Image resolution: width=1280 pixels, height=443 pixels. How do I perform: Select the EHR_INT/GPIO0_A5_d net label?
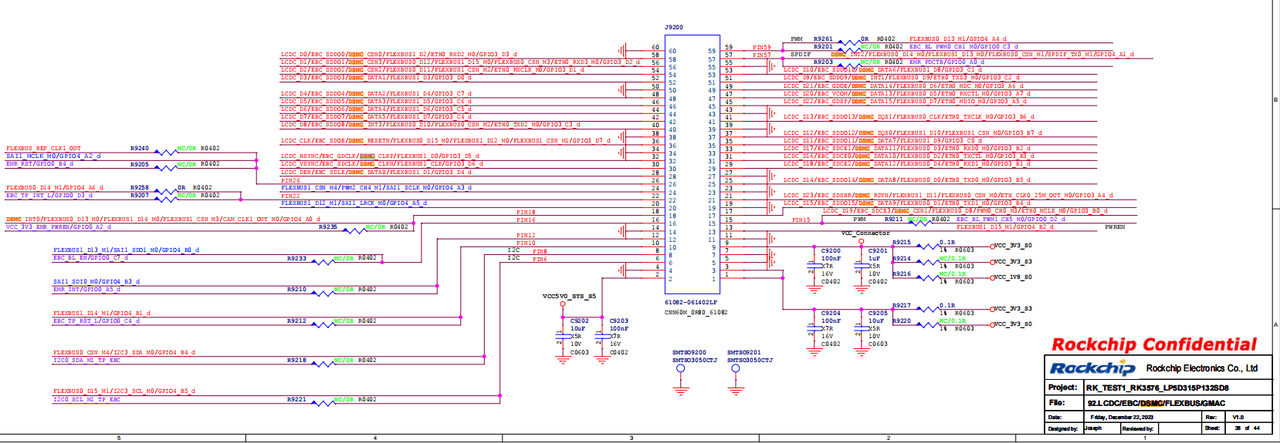[87, 289]
